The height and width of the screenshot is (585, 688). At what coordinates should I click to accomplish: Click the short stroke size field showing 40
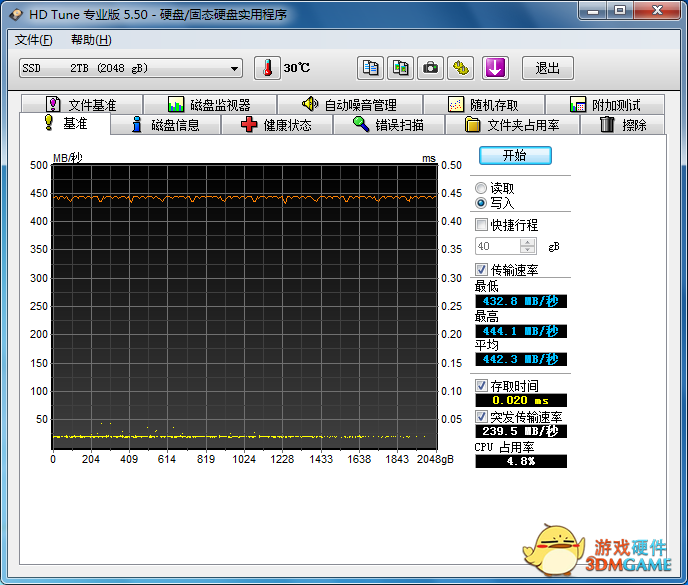(x=498, y=246)
